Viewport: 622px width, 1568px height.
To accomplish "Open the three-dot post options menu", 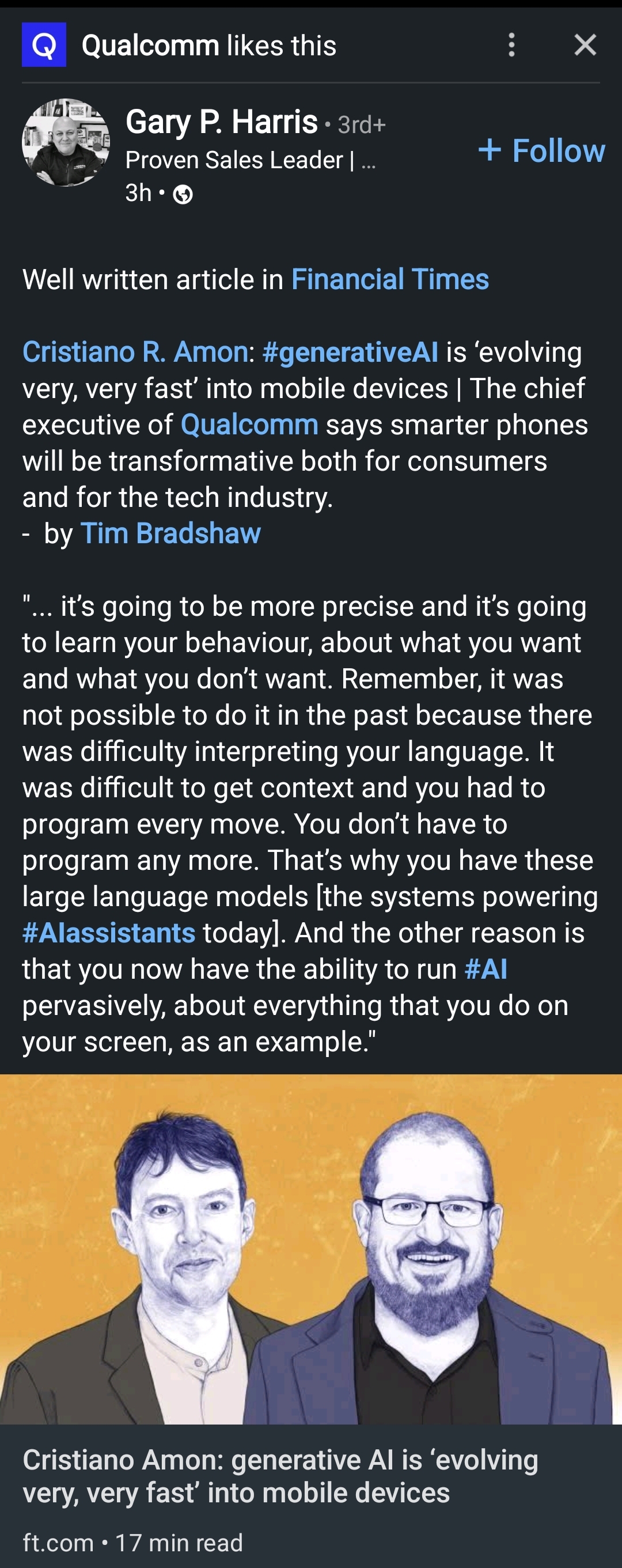I will coord(511,45).
